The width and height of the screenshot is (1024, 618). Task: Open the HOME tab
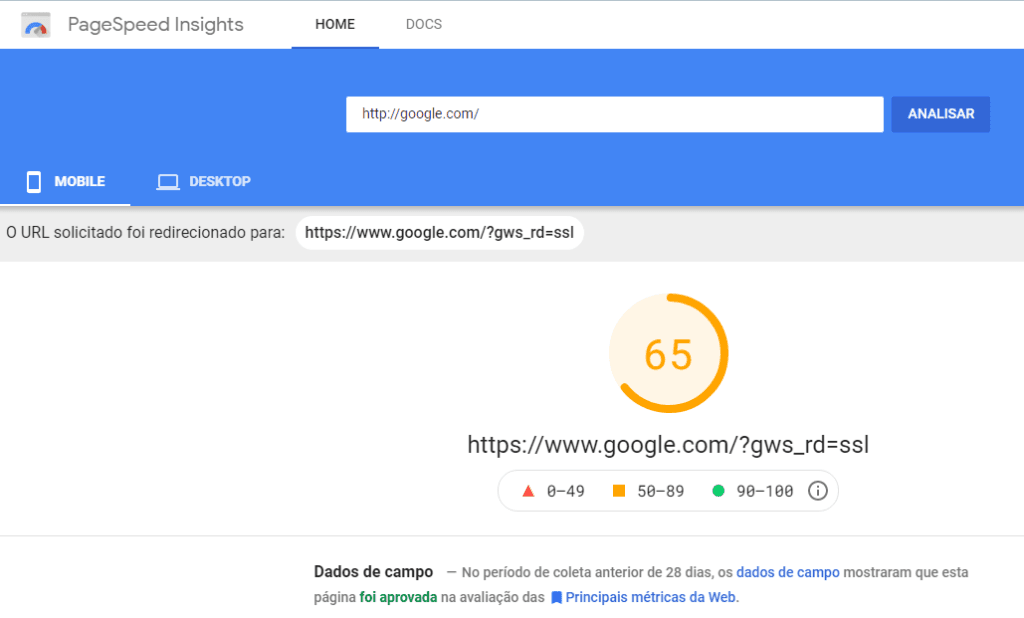pos(335,24)
